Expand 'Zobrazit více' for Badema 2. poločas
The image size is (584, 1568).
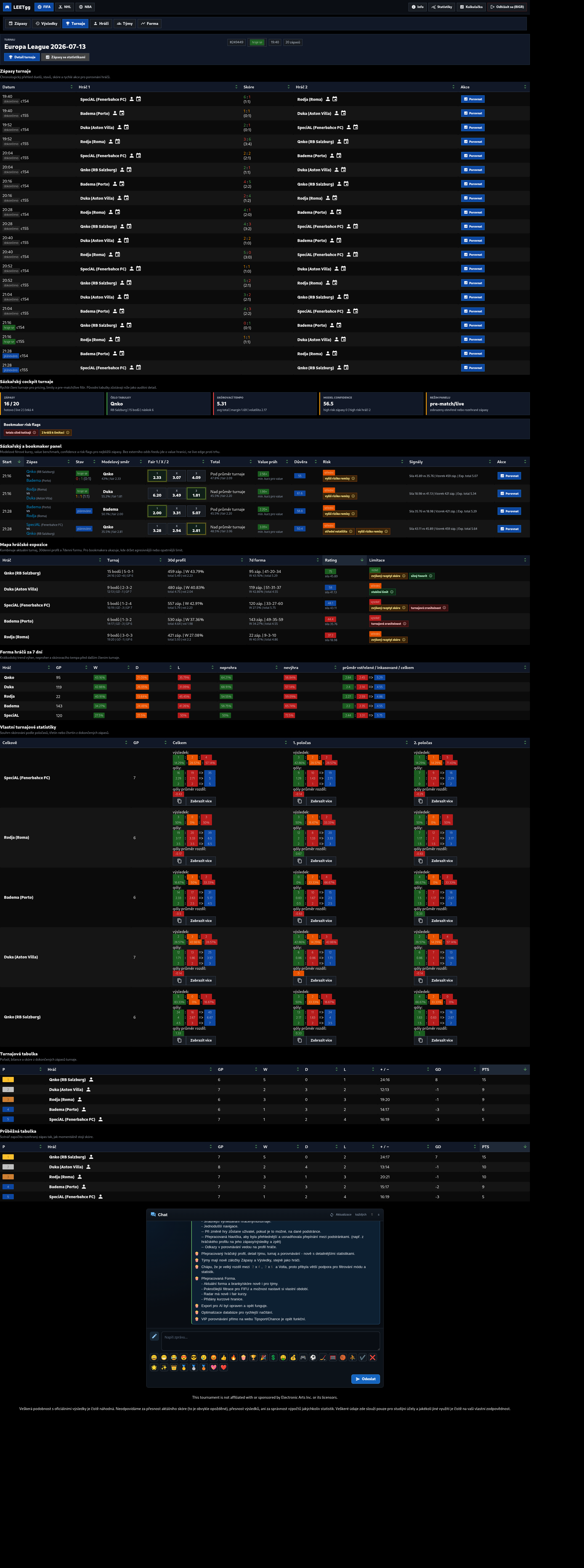(442, 920)
